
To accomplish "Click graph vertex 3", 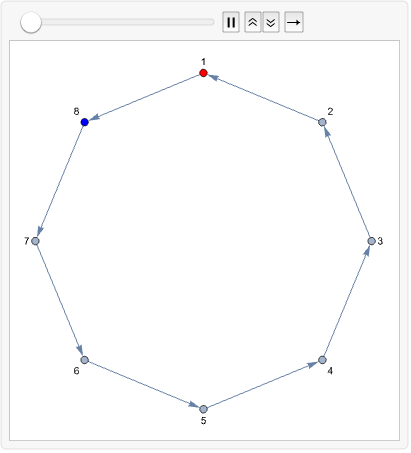I will click(371, 241).
